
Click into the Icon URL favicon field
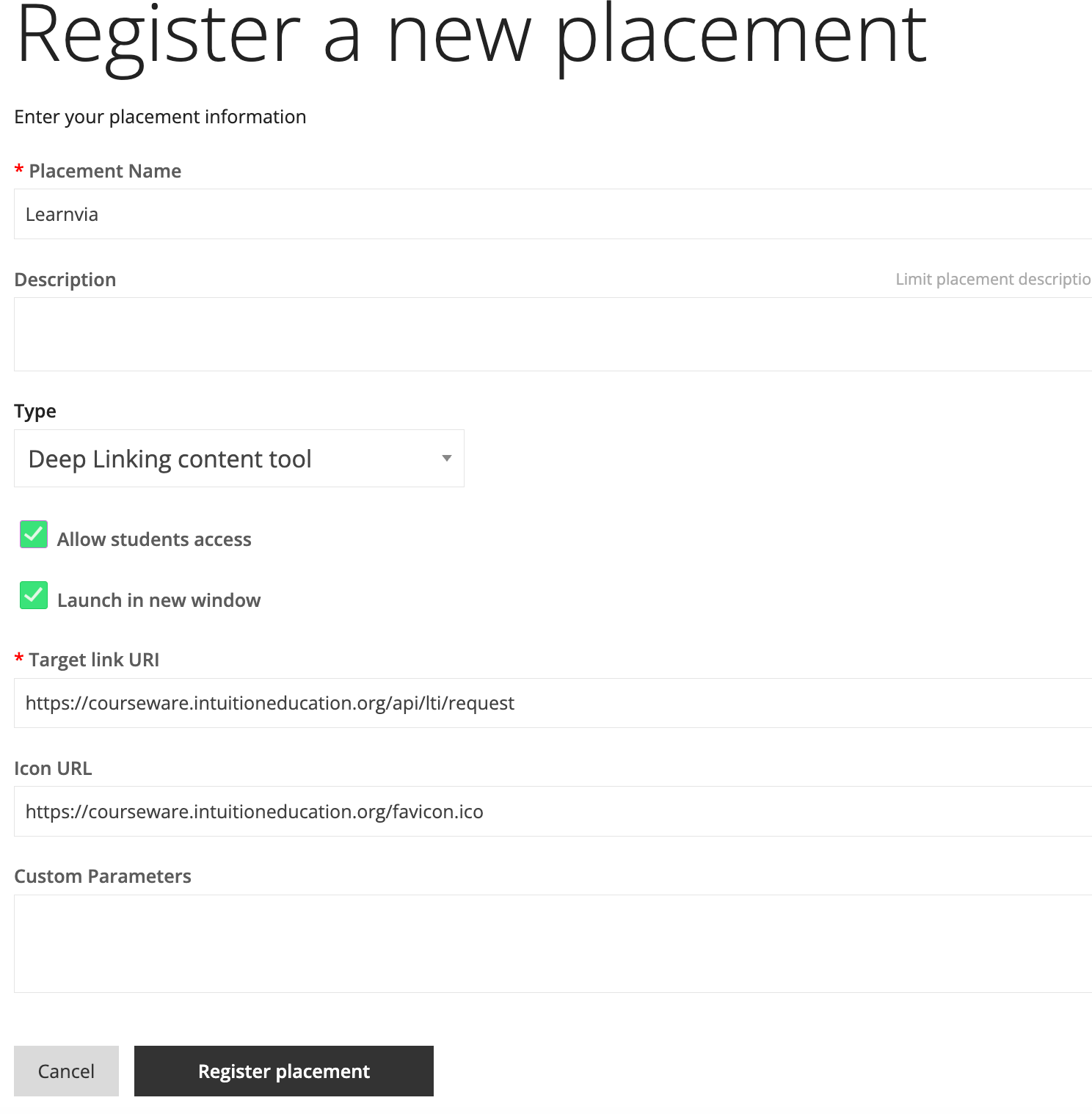(x=553, y=812)
